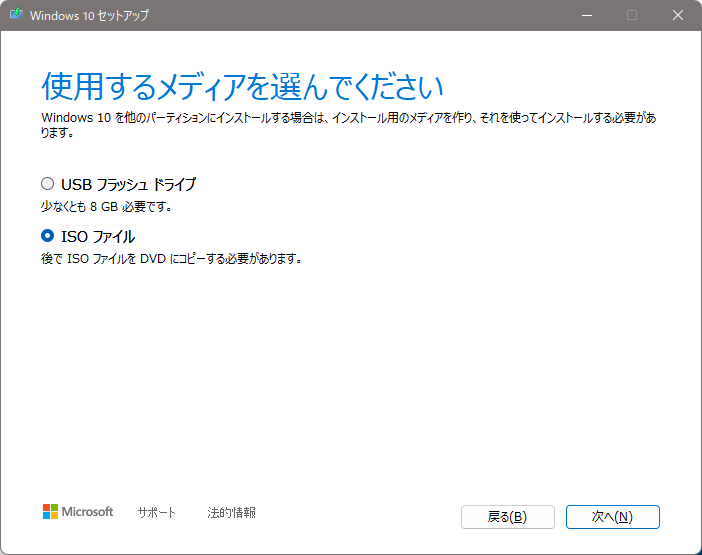This screenshot has width=702, height=555.
Task: Click the 使用するメディアを選んでください heading
Action: point(242,86)
